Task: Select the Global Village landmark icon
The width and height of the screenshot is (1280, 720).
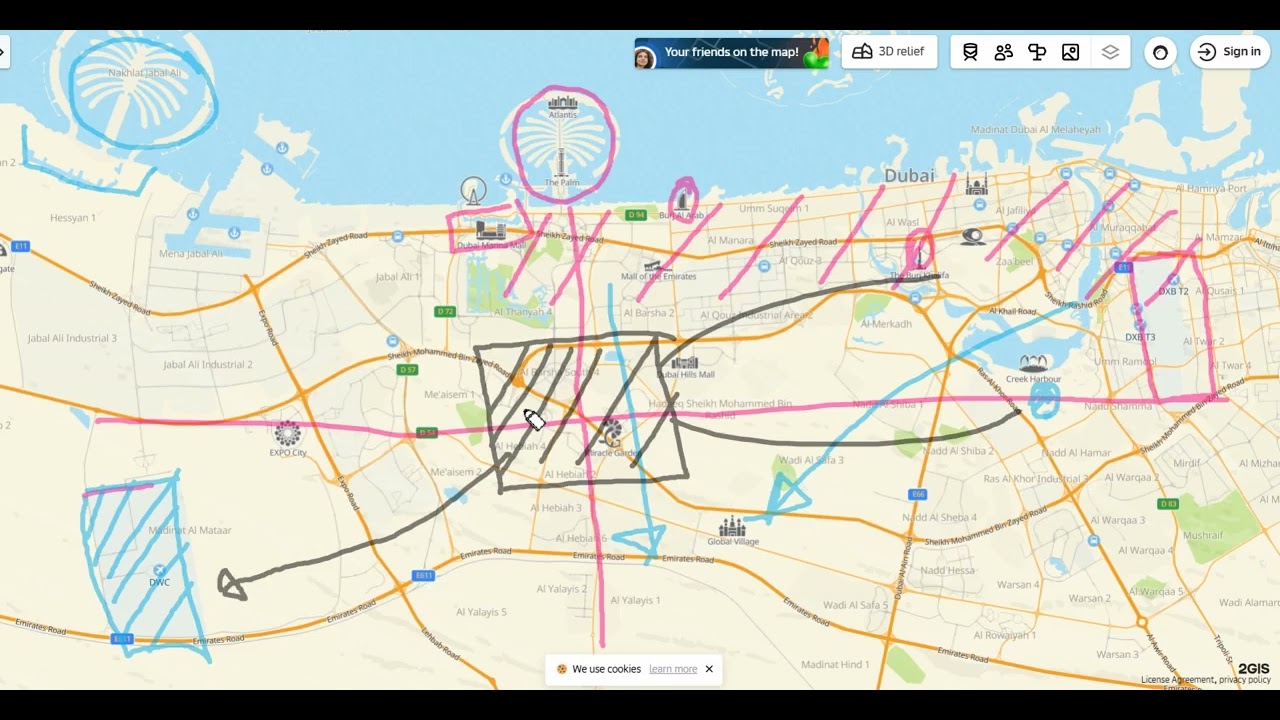Action: click(x=733, y=526)
